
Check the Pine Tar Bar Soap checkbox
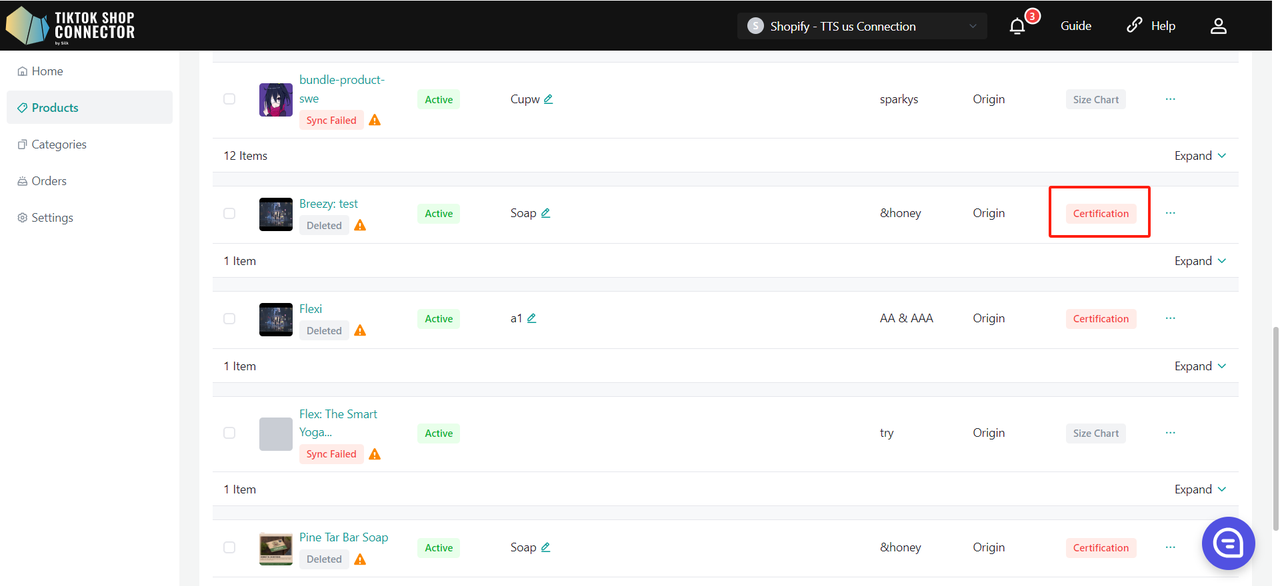[x=229, y=548]
